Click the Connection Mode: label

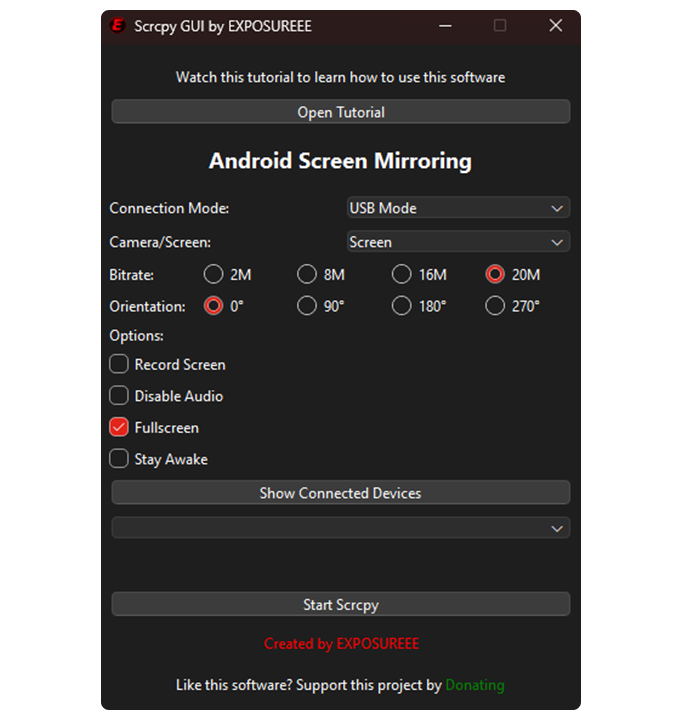[169, 208]
